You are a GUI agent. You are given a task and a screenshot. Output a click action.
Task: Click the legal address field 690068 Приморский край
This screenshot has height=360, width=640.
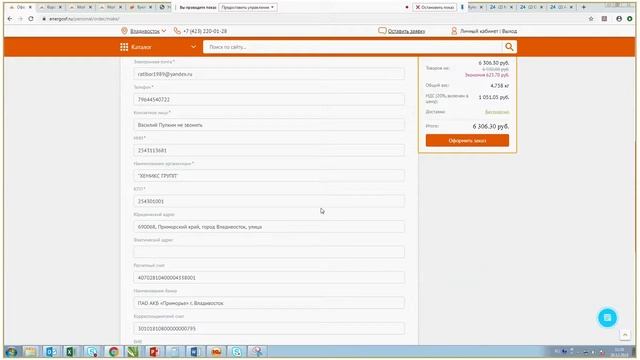coord(269,227)
